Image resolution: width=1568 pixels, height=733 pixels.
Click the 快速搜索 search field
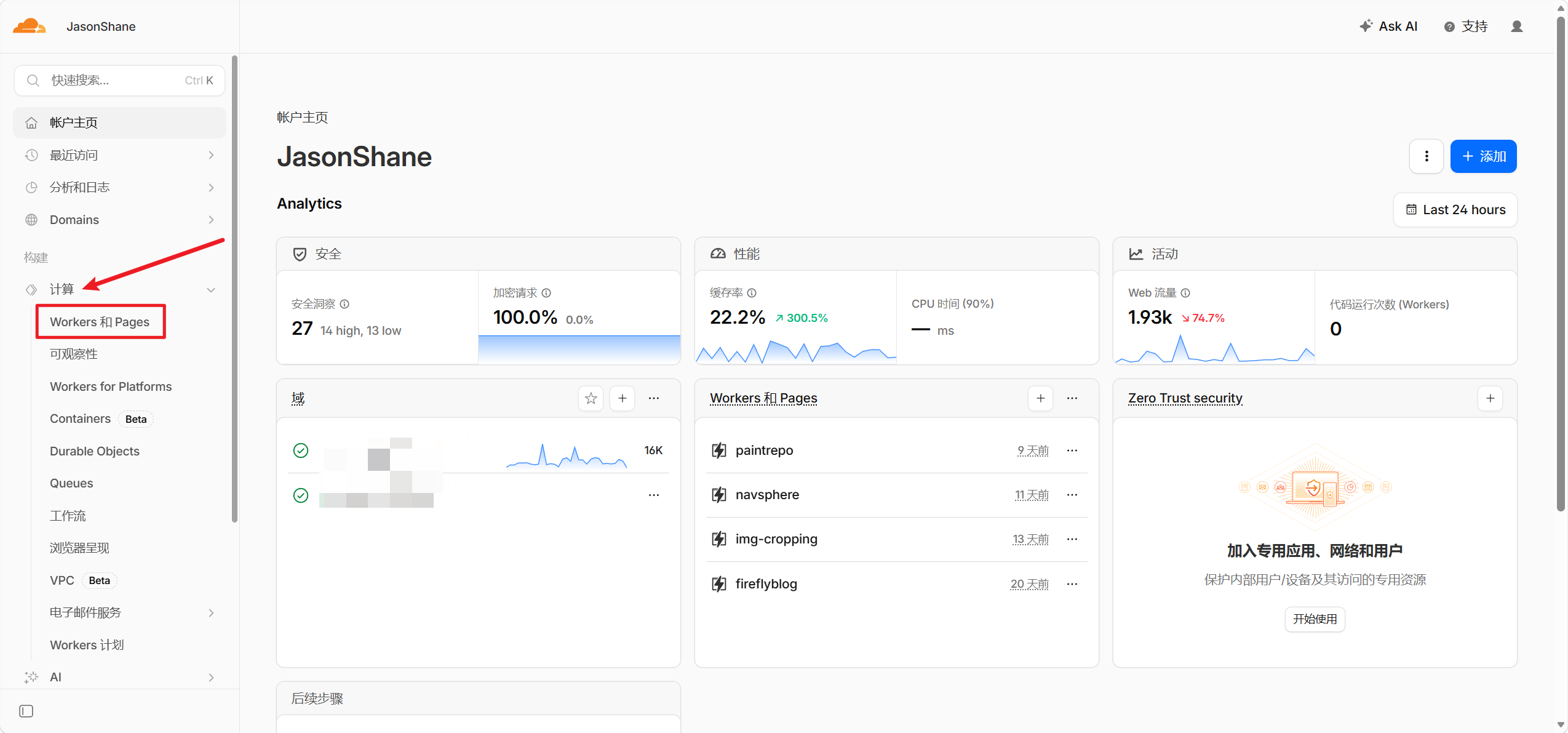[x=119, y=81]
